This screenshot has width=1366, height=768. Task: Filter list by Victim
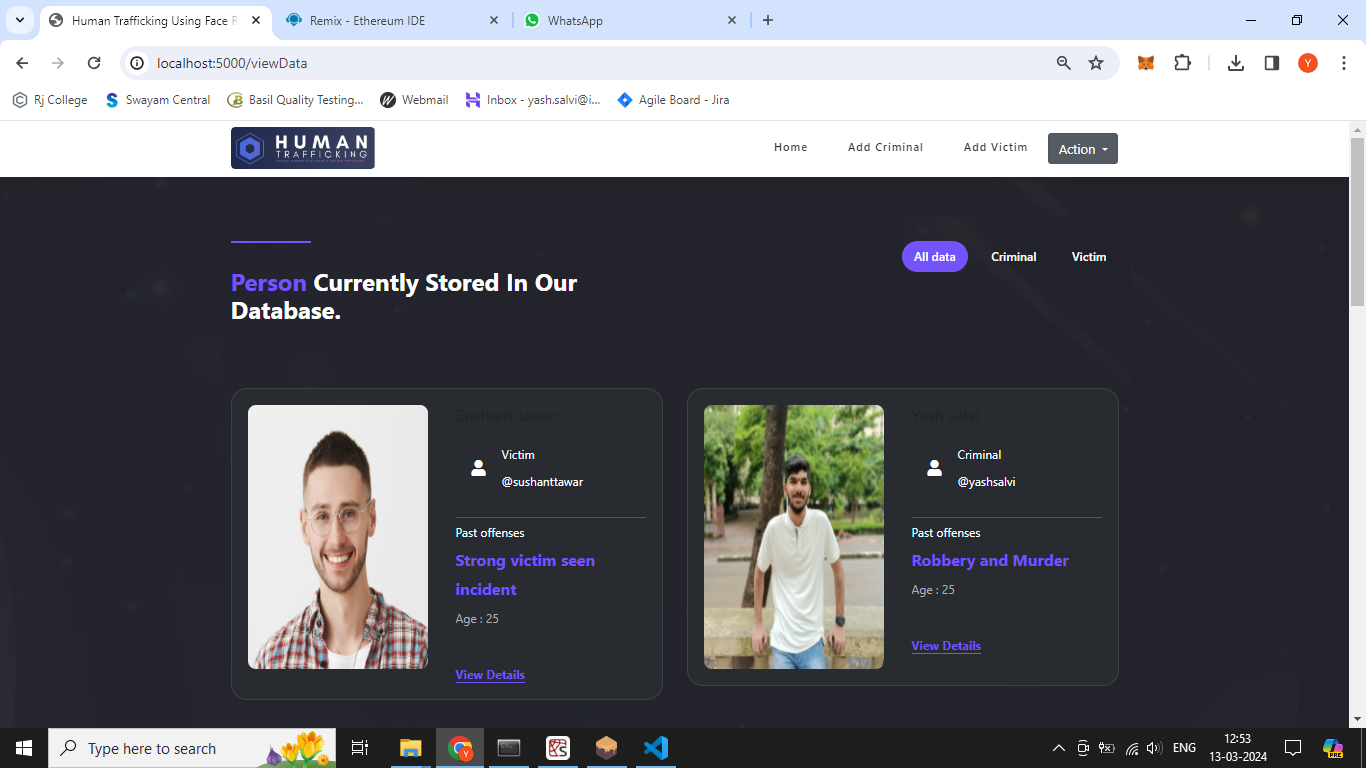coord(1089,257)
